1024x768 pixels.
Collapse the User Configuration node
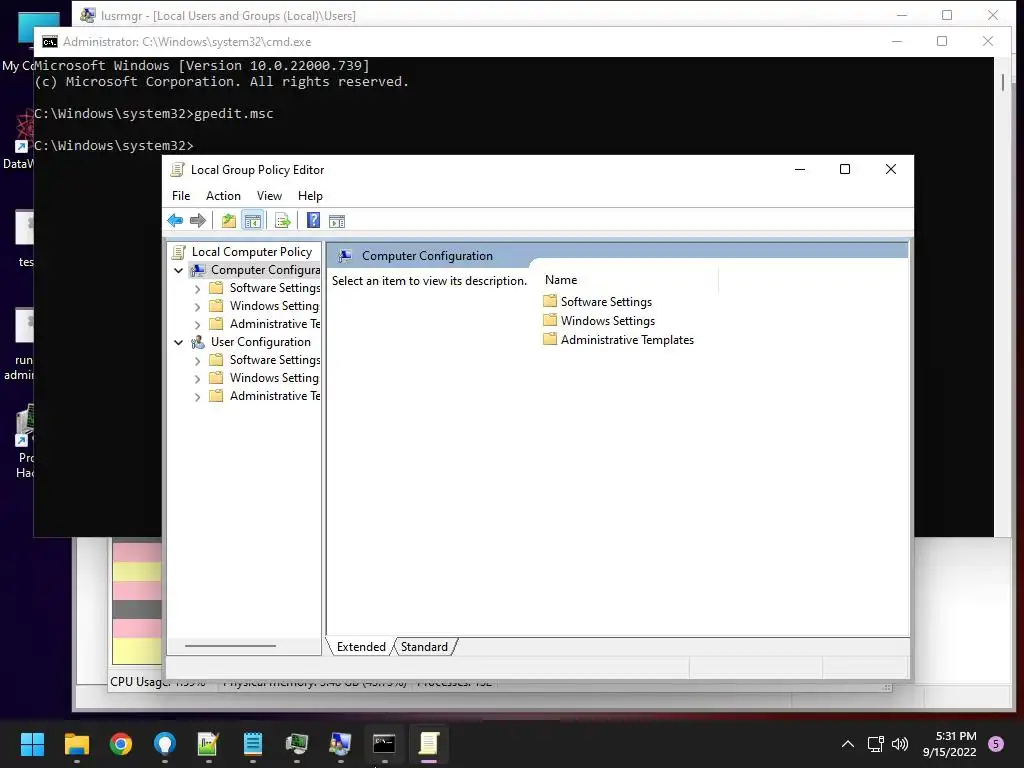coord(178,342)
